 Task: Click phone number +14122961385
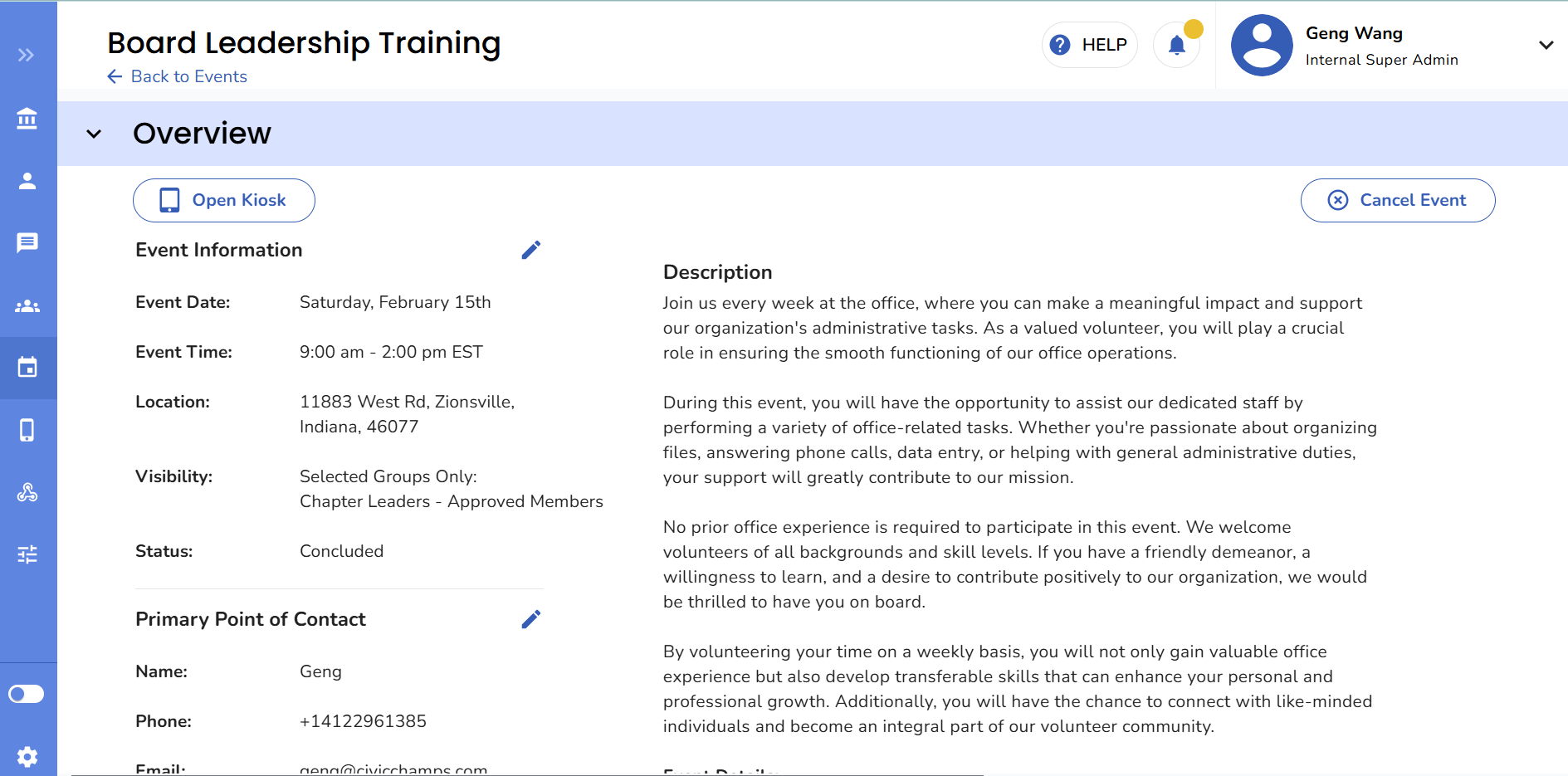[x=363, y=721]
